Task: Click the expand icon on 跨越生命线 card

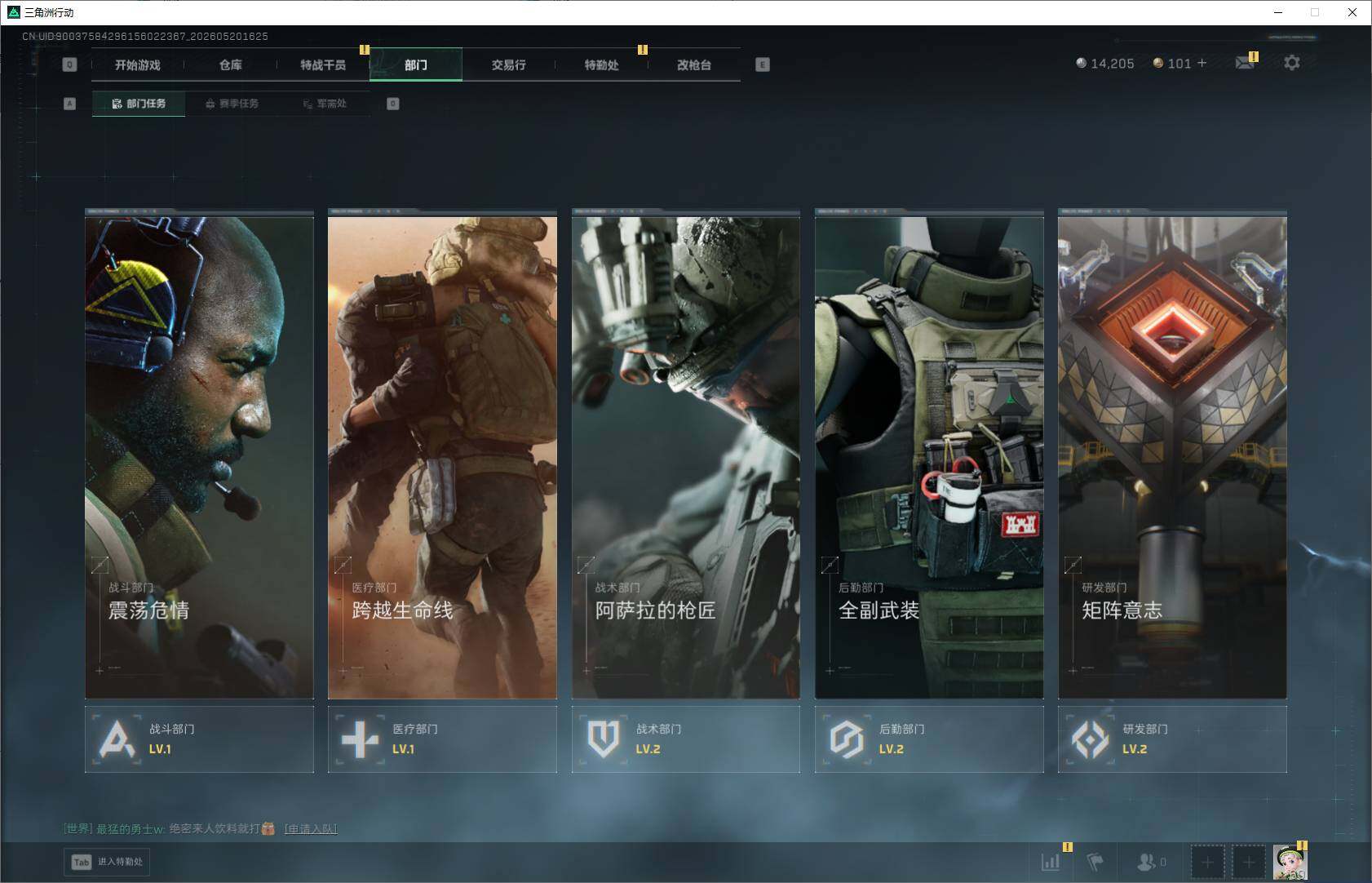Action: [x=343, y=565]
